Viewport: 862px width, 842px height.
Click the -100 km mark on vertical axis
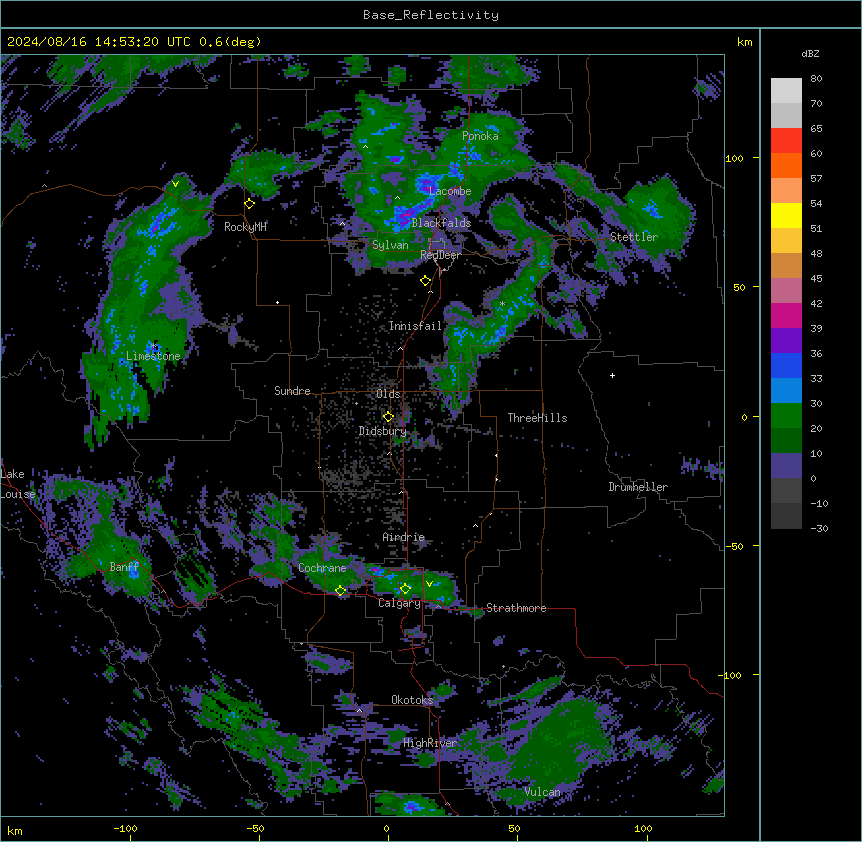pos(731,675)
